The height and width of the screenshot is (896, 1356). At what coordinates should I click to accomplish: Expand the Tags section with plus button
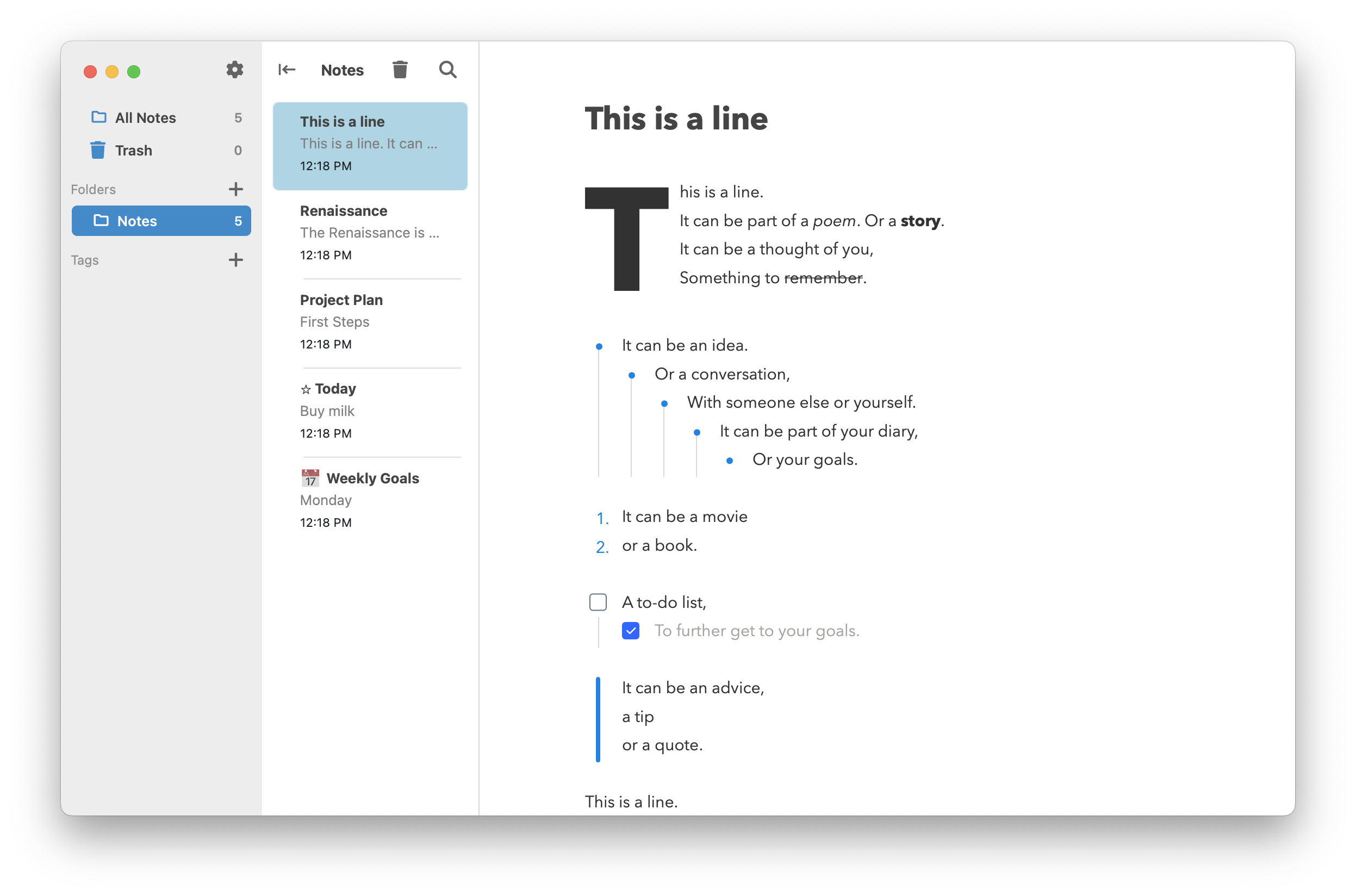pyautogui.click(x=235, y=260)
